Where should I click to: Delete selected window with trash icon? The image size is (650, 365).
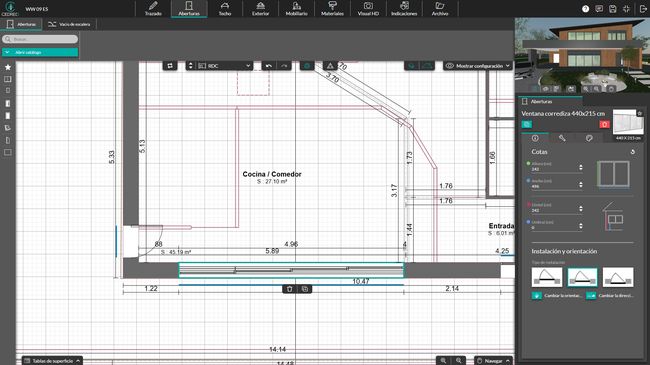[290, 289]
